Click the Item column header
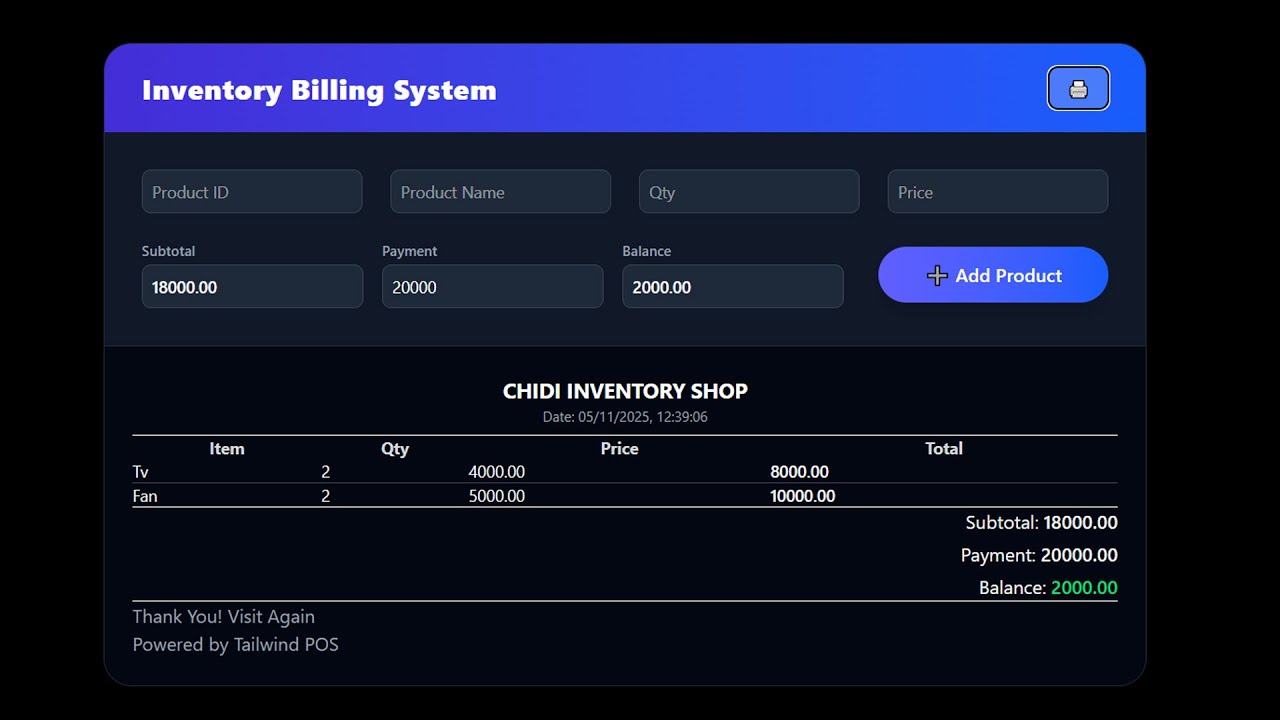 pyautogui.click(x=227, y=449)
